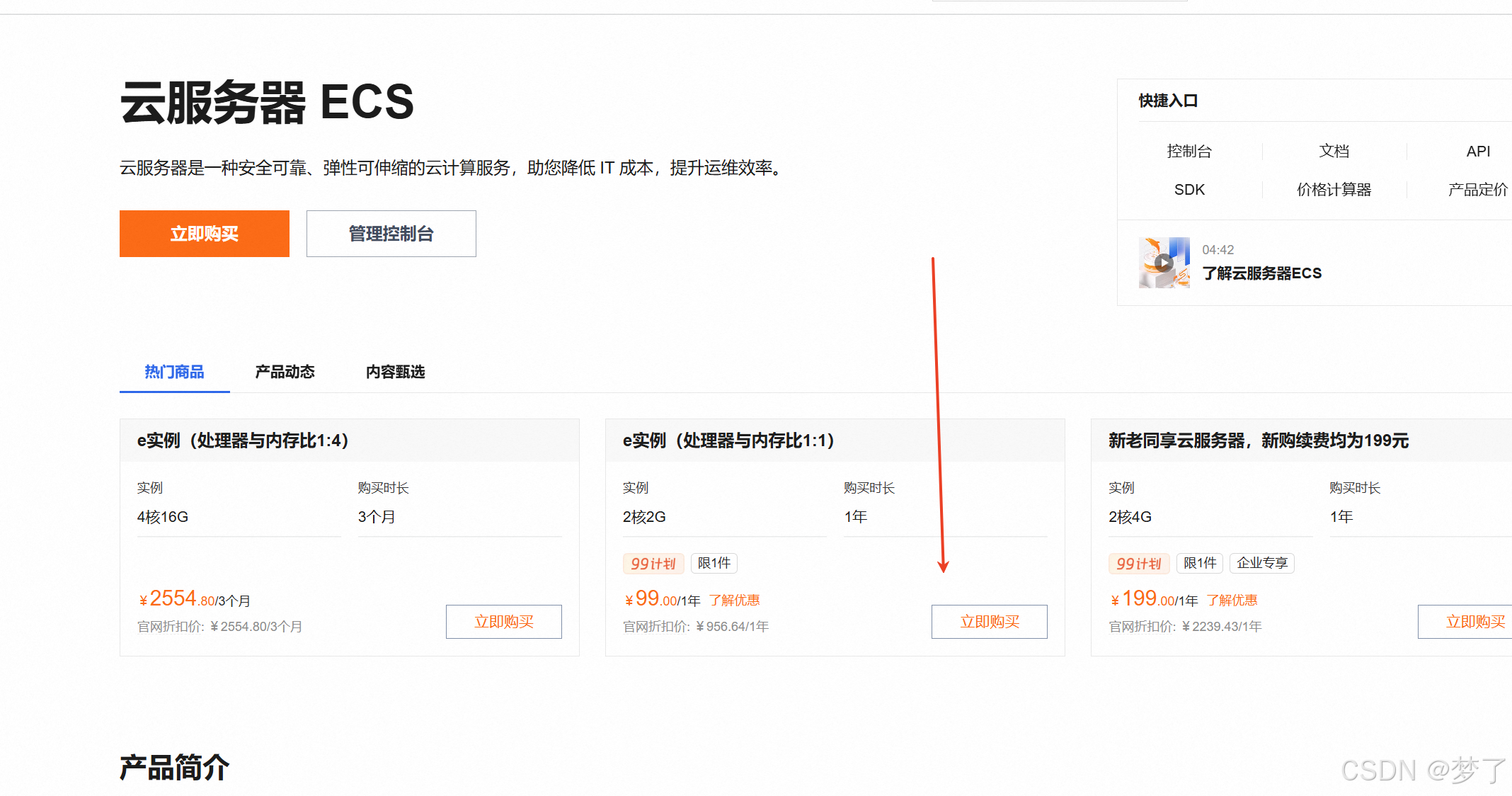Buy the 4核16G instance now
This screenshot has width=1512, height=796.
[x=503, y=622]
